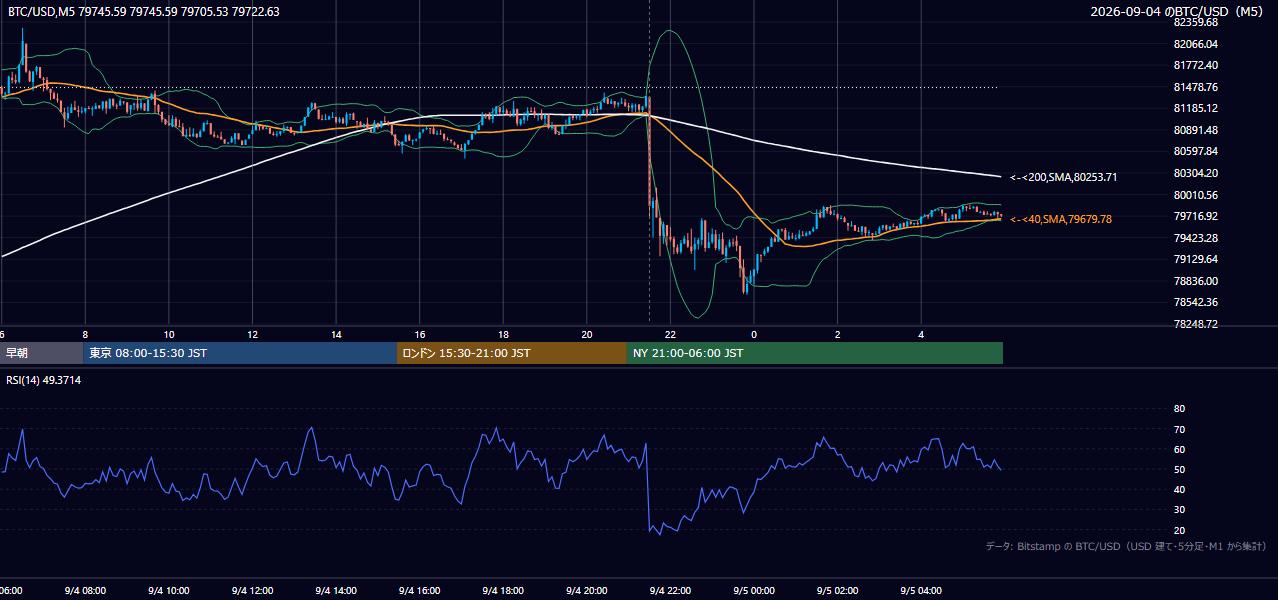Click the 9/5 04:00 time label

tap(921, 591)
